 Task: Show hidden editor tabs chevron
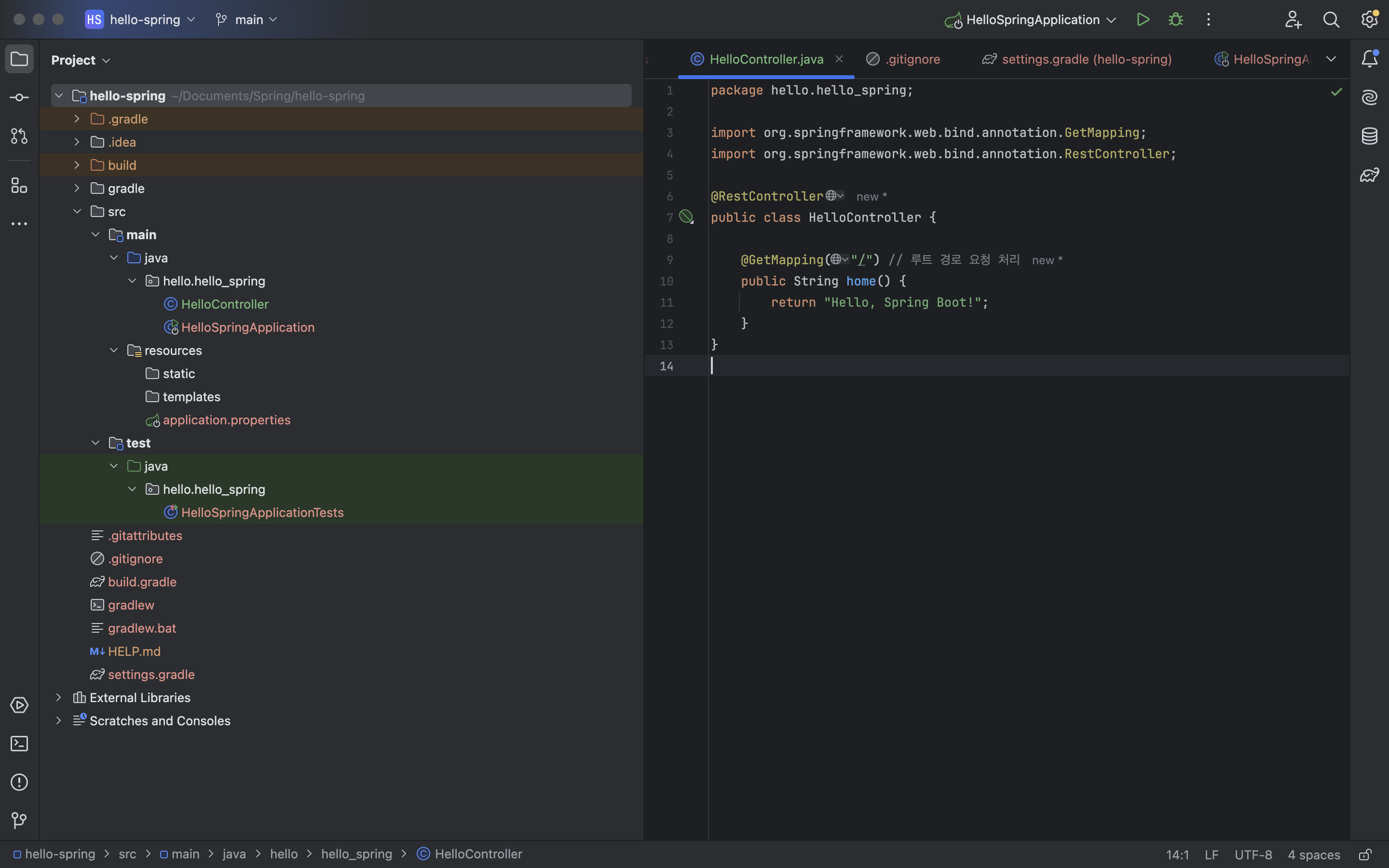click(x=1331, y=59)
